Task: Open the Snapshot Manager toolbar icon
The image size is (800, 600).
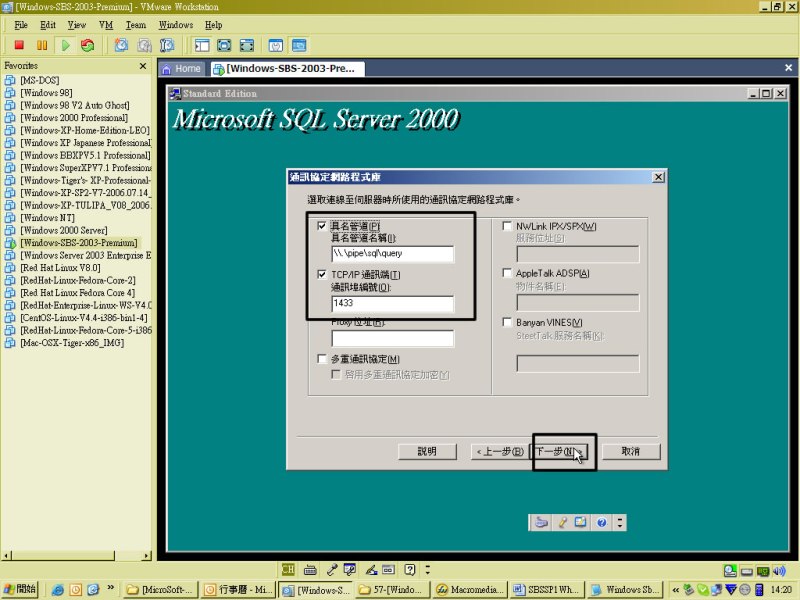Action: coord(167,45)
